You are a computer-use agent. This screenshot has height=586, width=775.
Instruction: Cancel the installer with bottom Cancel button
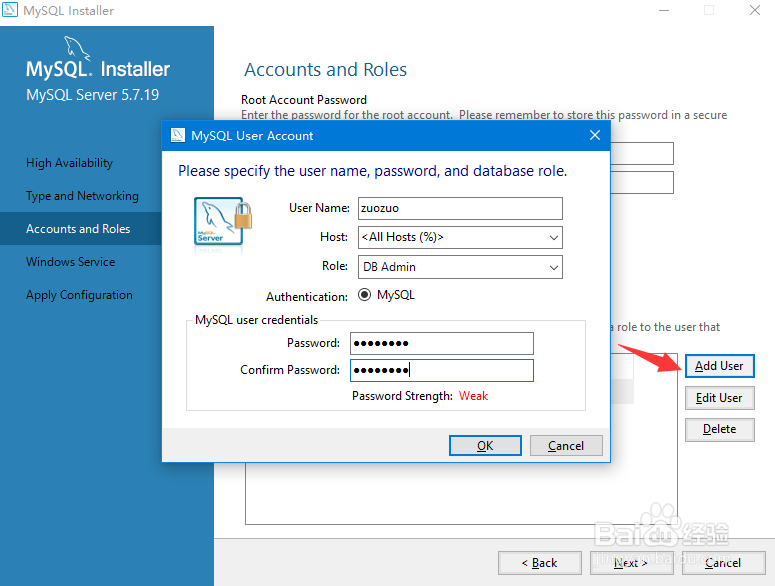[x=724, y=563]
